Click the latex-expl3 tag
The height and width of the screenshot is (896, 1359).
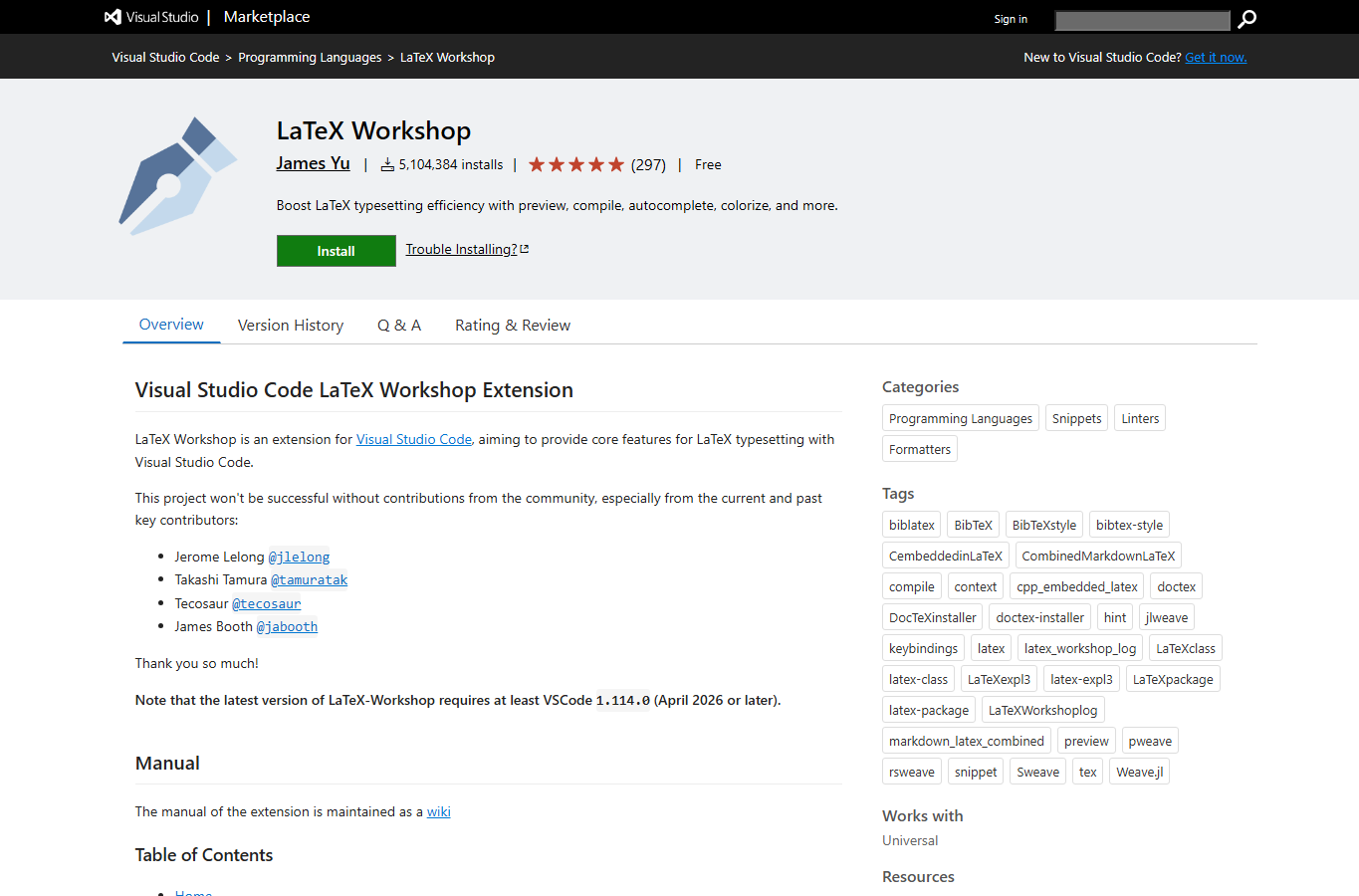point(1082,679)
